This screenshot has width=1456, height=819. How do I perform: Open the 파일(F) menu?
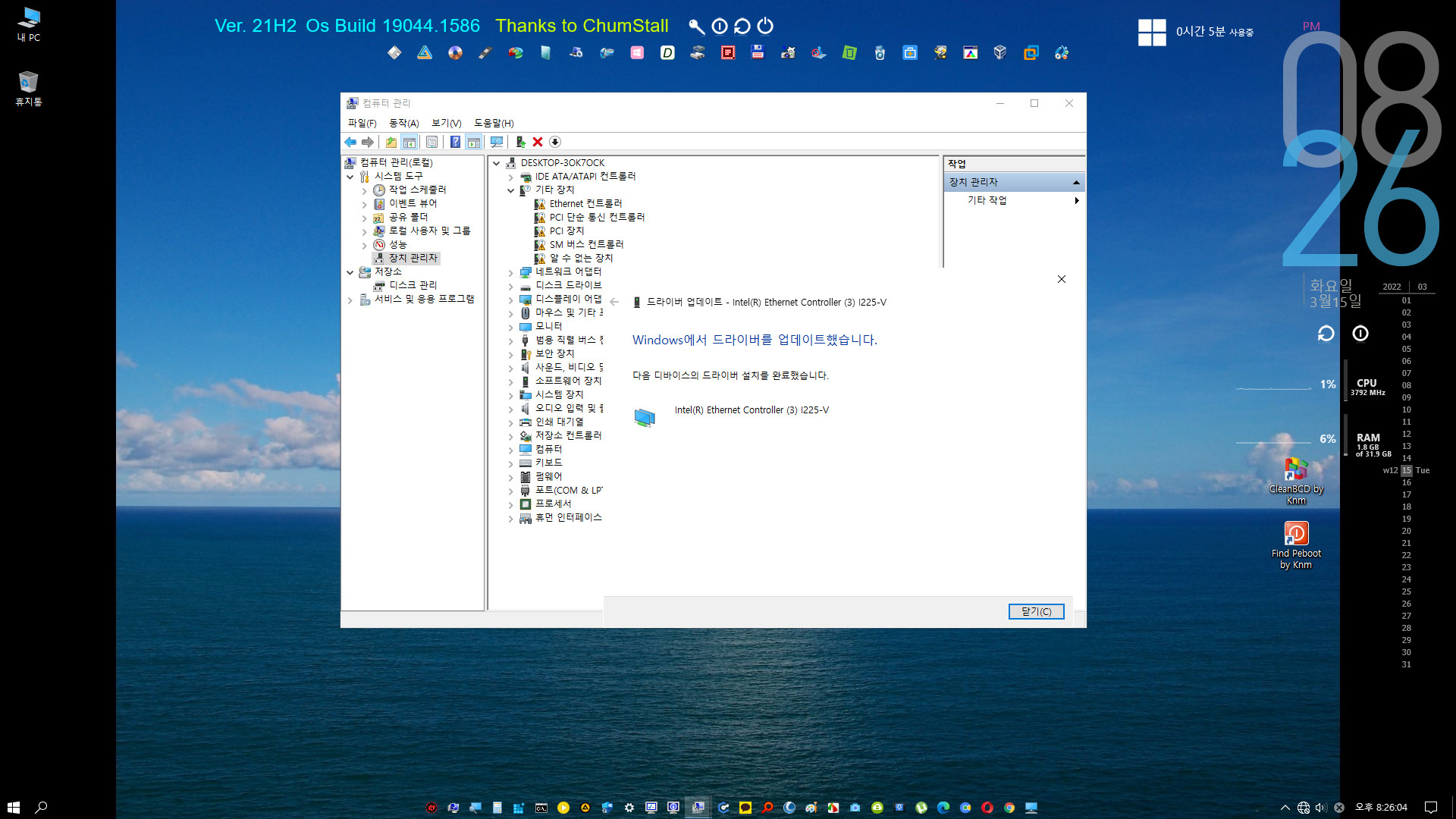point(362,123)
